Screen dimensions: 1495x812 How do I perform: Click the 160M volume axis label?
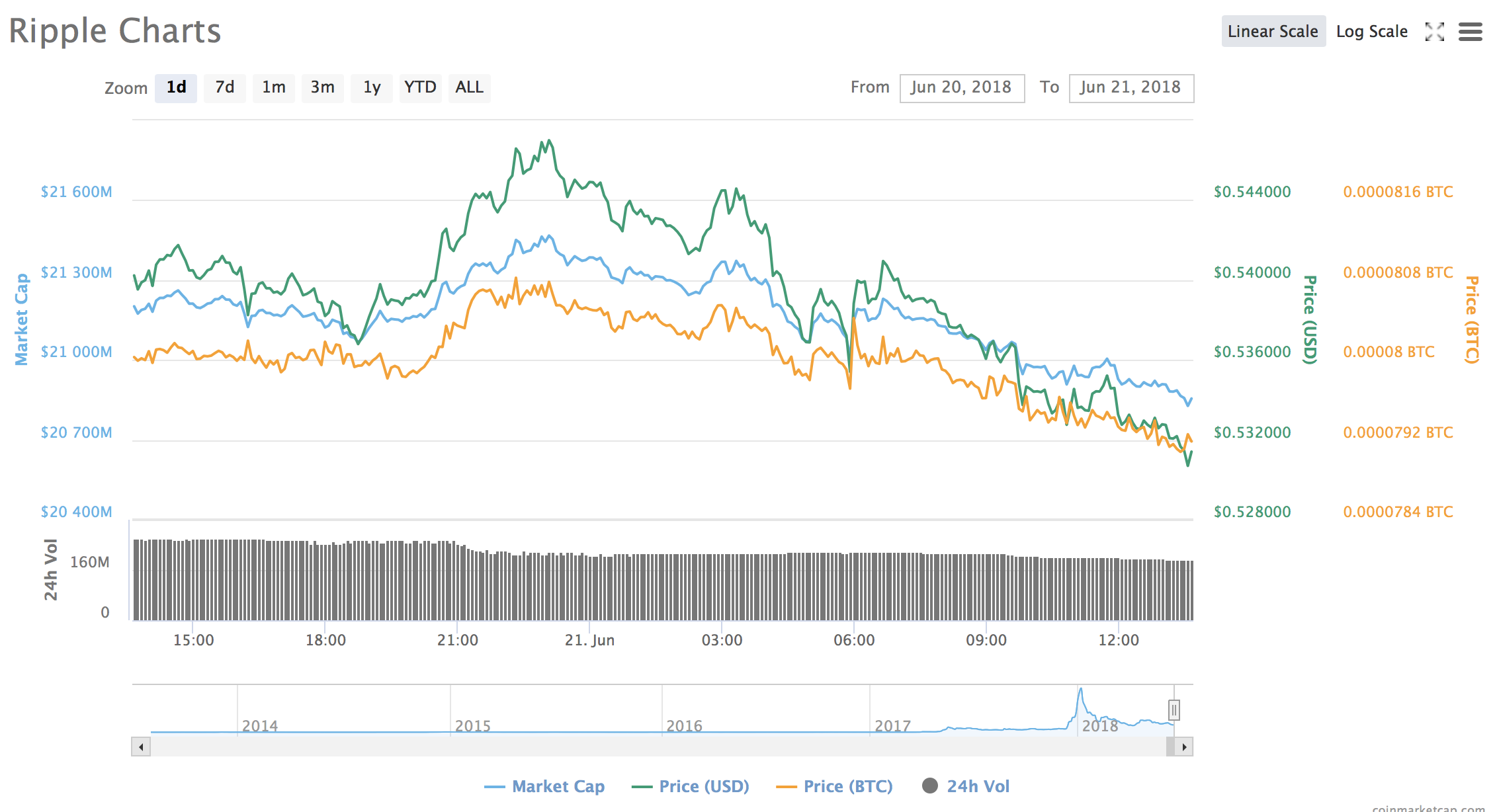pyautogui.click(x=90, y=562)
